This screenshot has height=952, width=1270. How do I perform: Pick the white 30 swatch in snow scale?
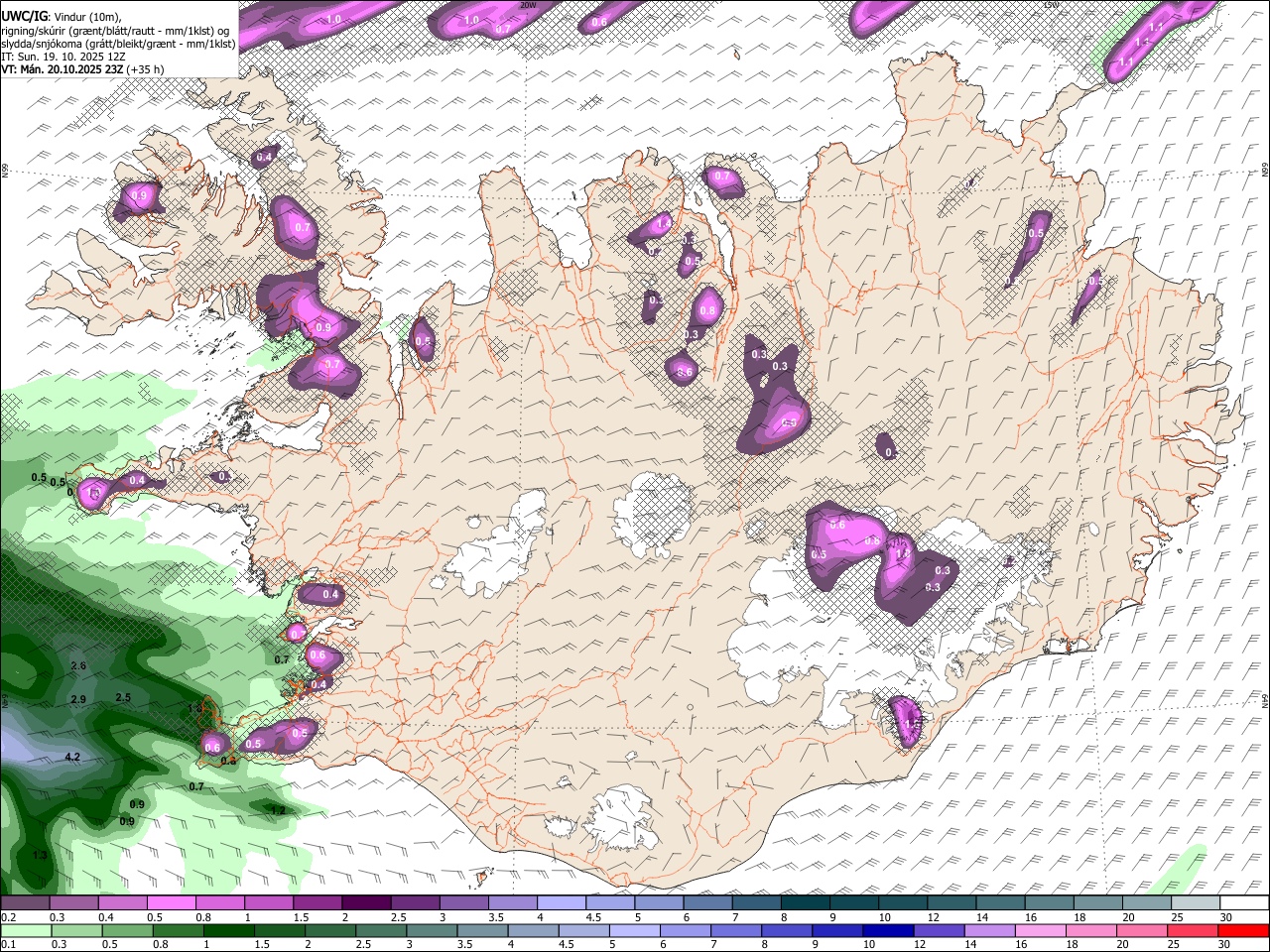pos(1245,903)
